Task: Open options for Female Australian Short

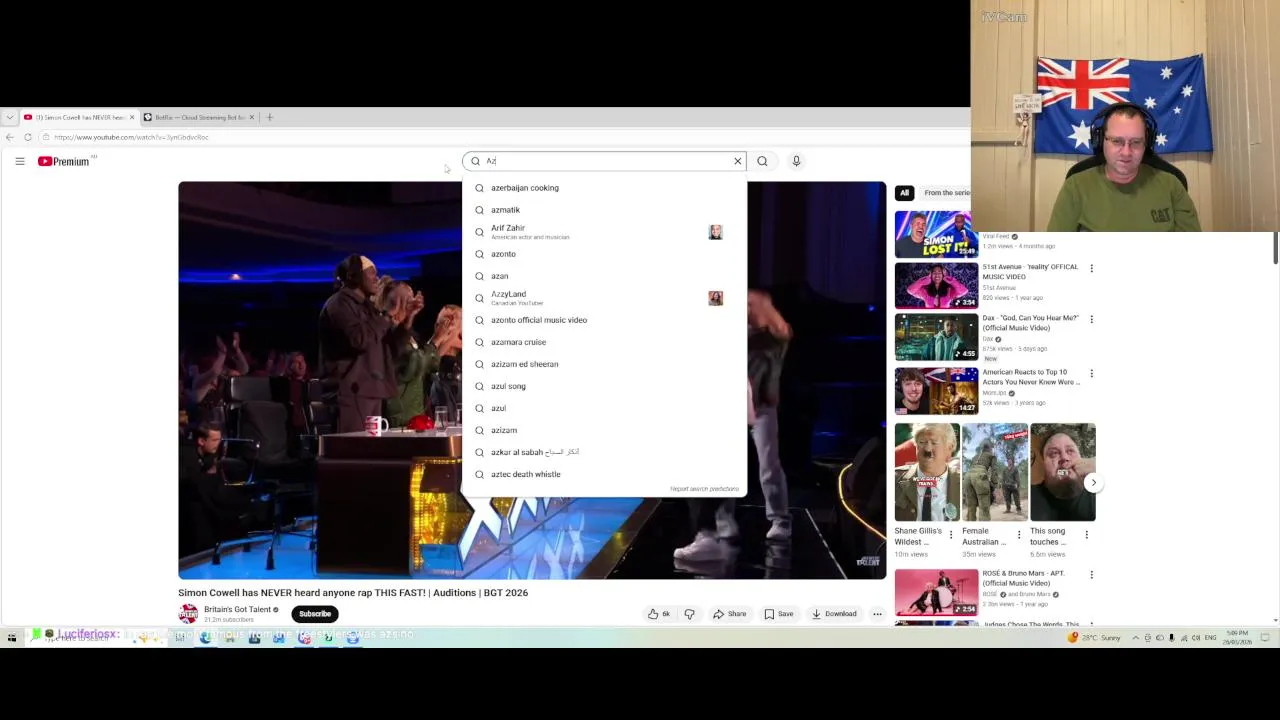Action: point(1019,535)
